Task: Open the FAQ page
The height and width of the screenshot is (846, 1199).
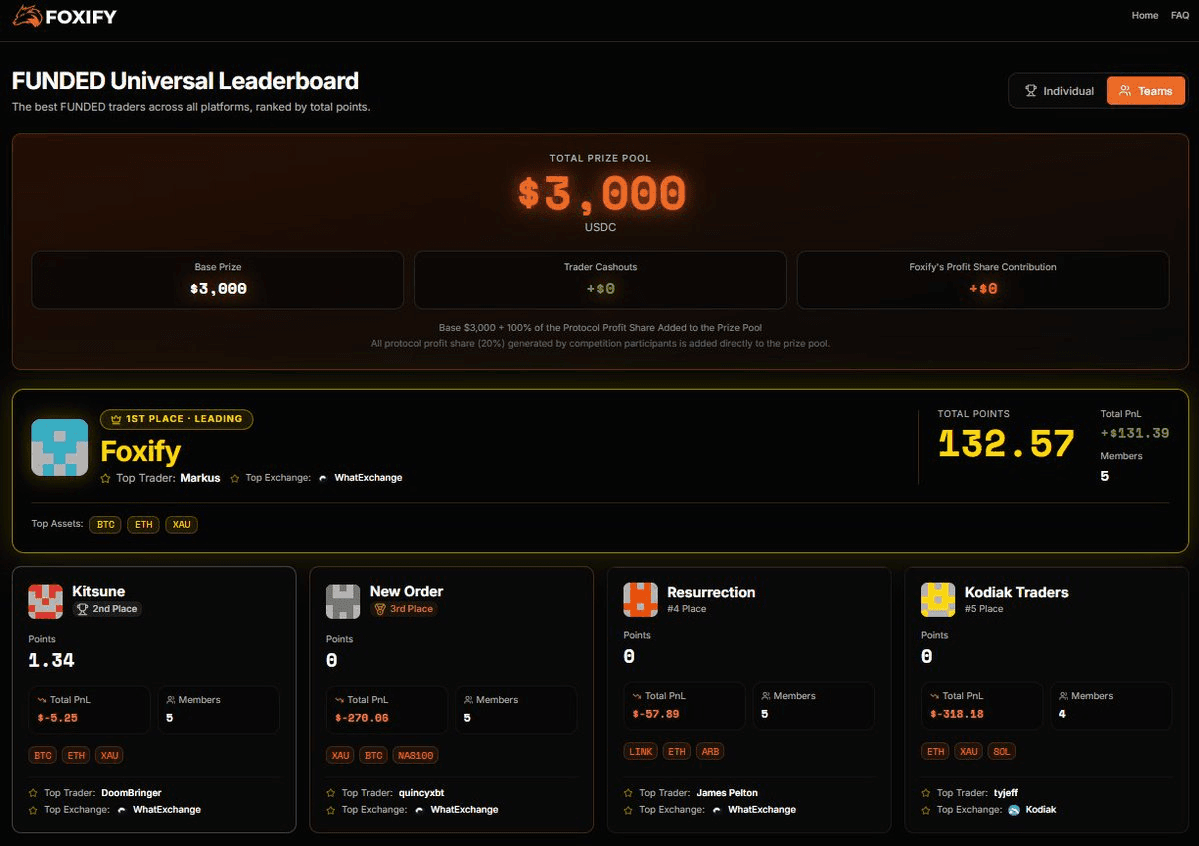Action: tap(1179, 16)
